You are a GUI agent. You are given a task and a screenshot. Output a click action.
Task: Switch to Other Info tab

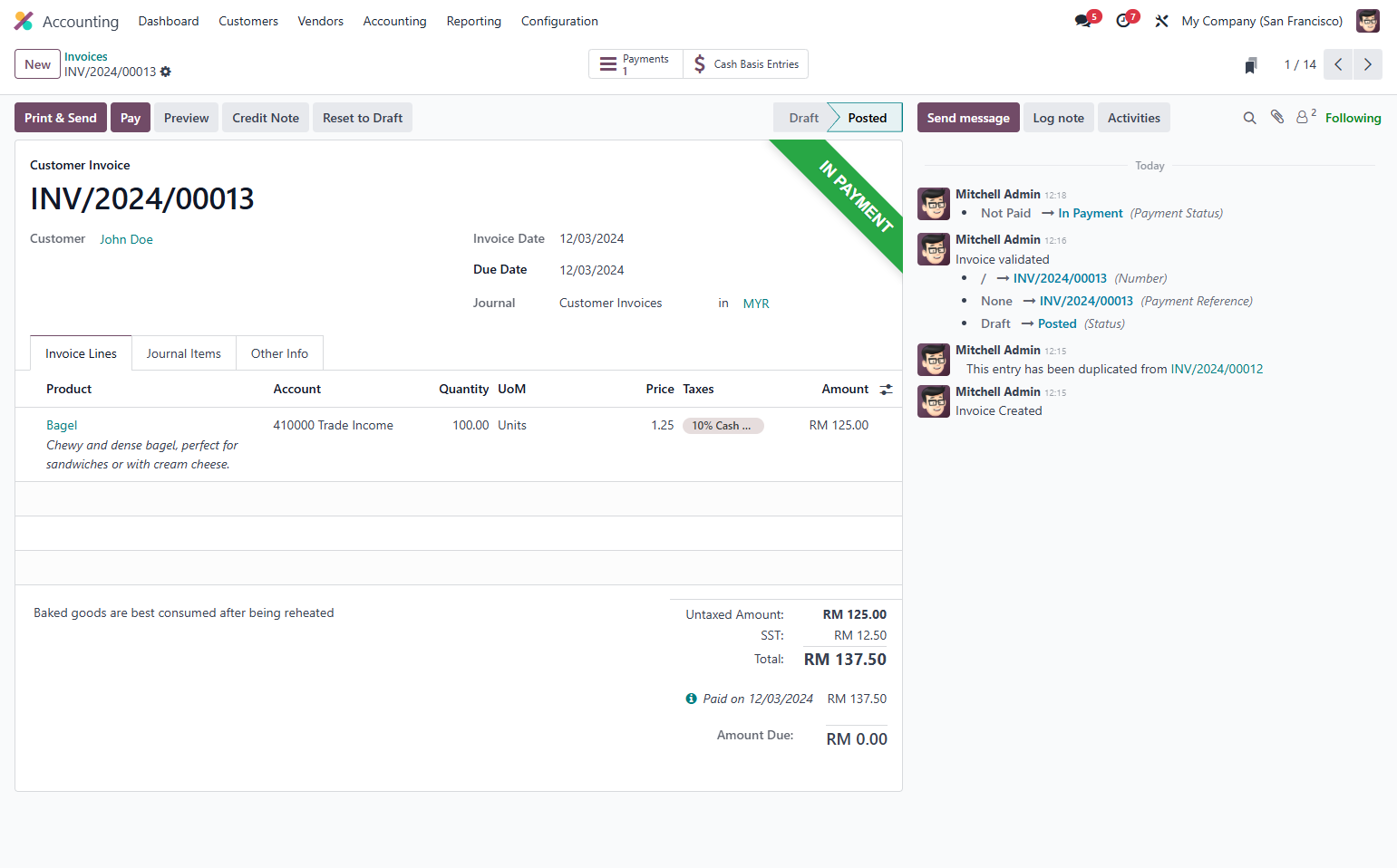tap(279, 353)
